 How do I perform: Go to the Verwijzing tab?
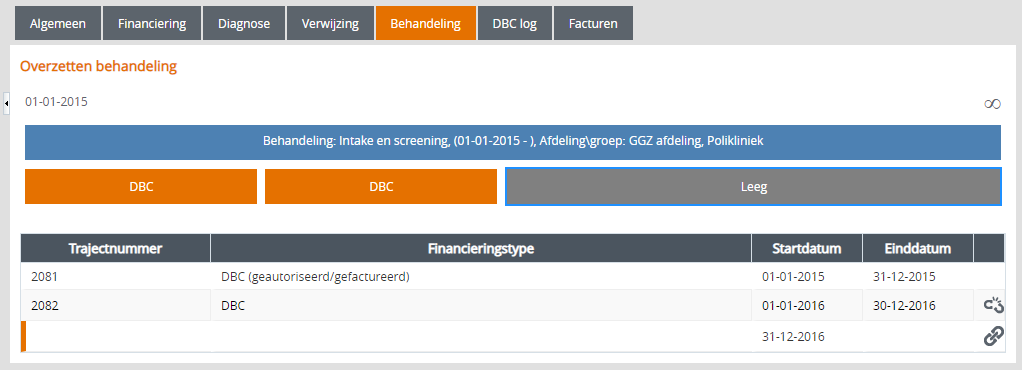coord(330,23)
